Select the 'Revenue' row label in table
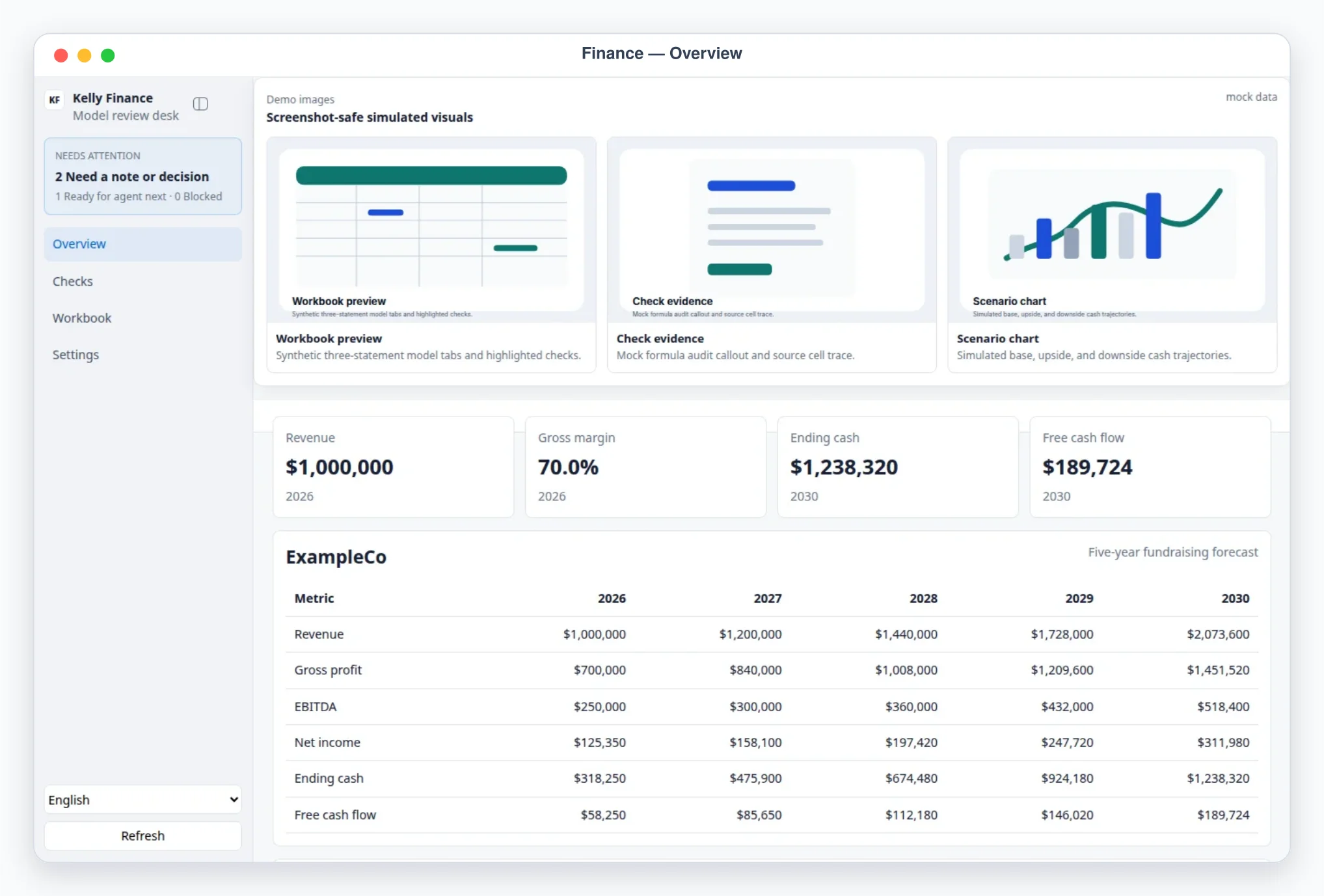 319,634
